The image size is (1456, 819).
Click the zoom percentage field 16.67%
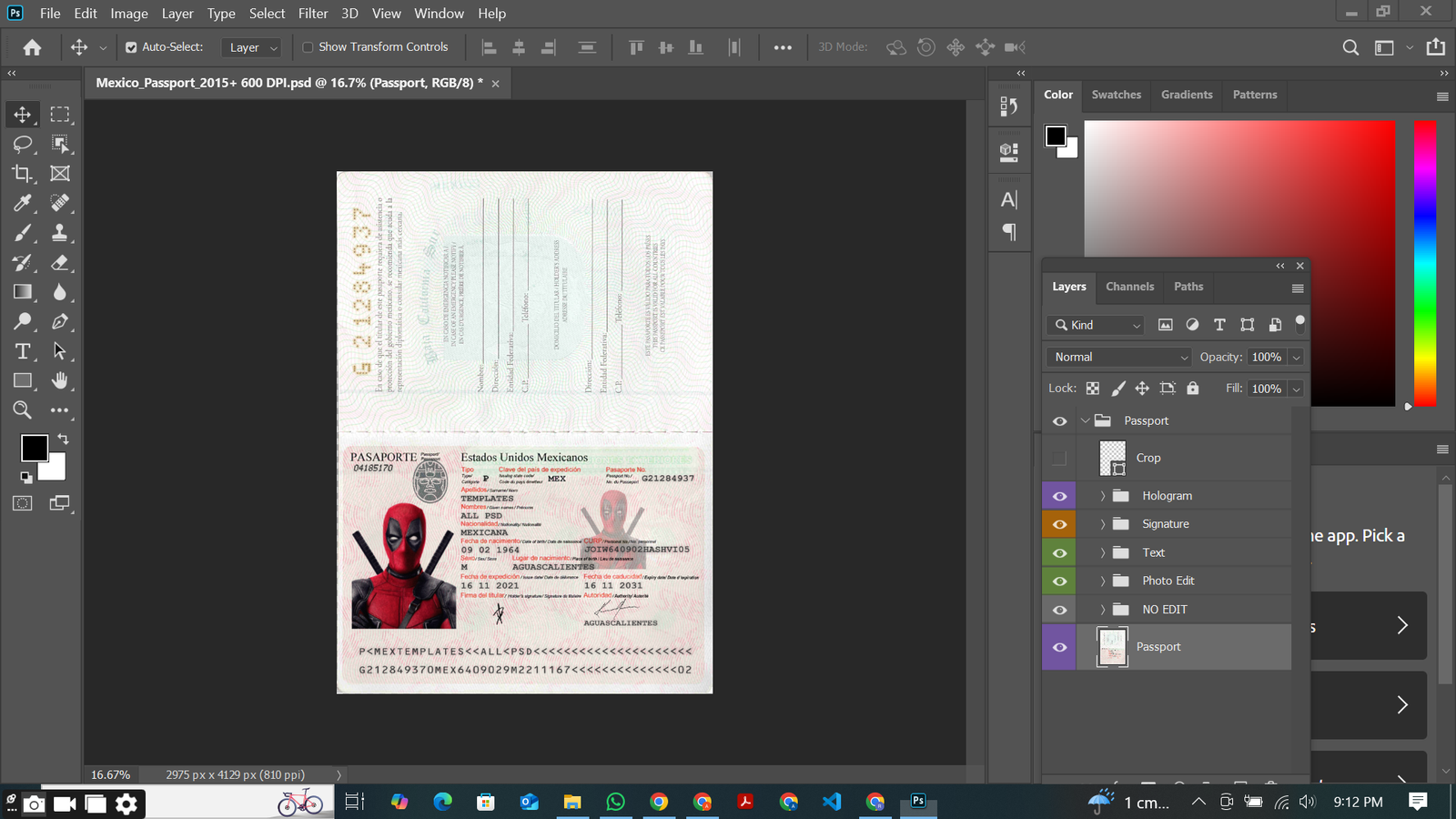click(x=110, y=775)
